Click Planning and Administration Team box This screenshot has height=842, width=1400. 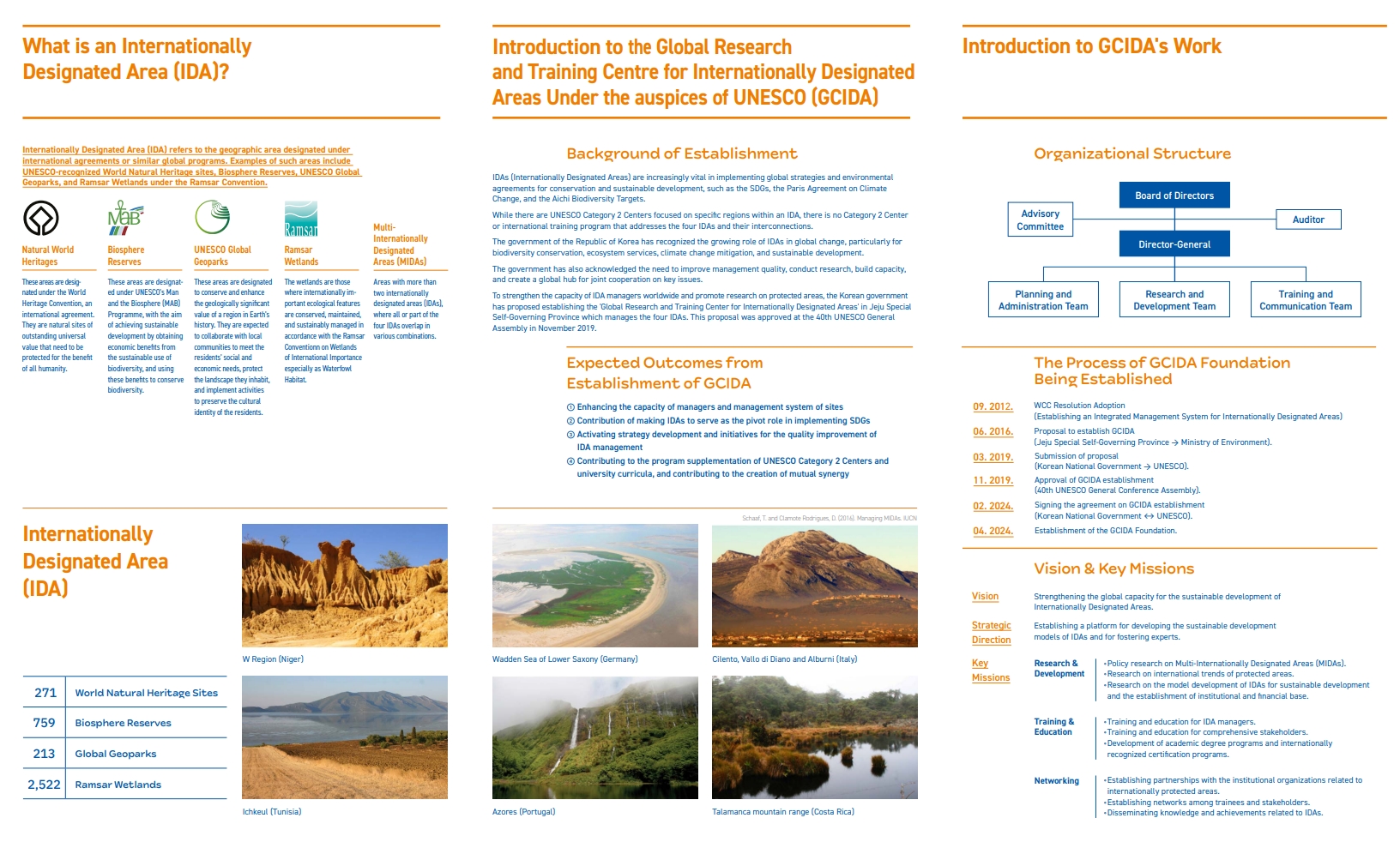(1043, 300)
